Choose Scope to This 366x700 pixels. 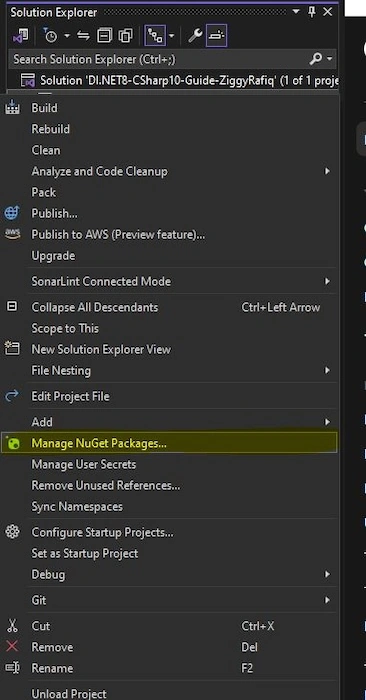pyautogui.click(x=65, y=329)
